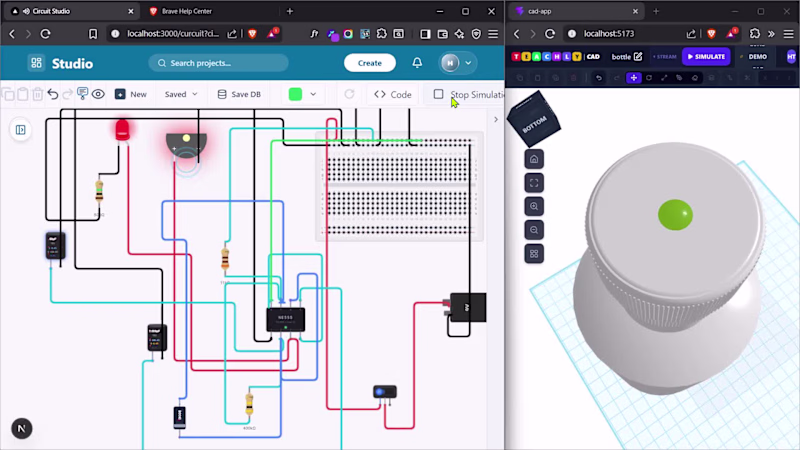Open the user avatar dropdown
Image resolution: width=800 pixels, height=450 pixels.
pos(457,63)
